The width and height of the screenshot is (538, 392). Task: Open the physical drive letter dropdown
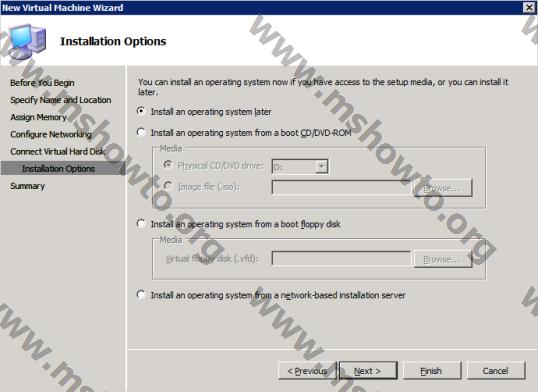click(x=300, y=167)
